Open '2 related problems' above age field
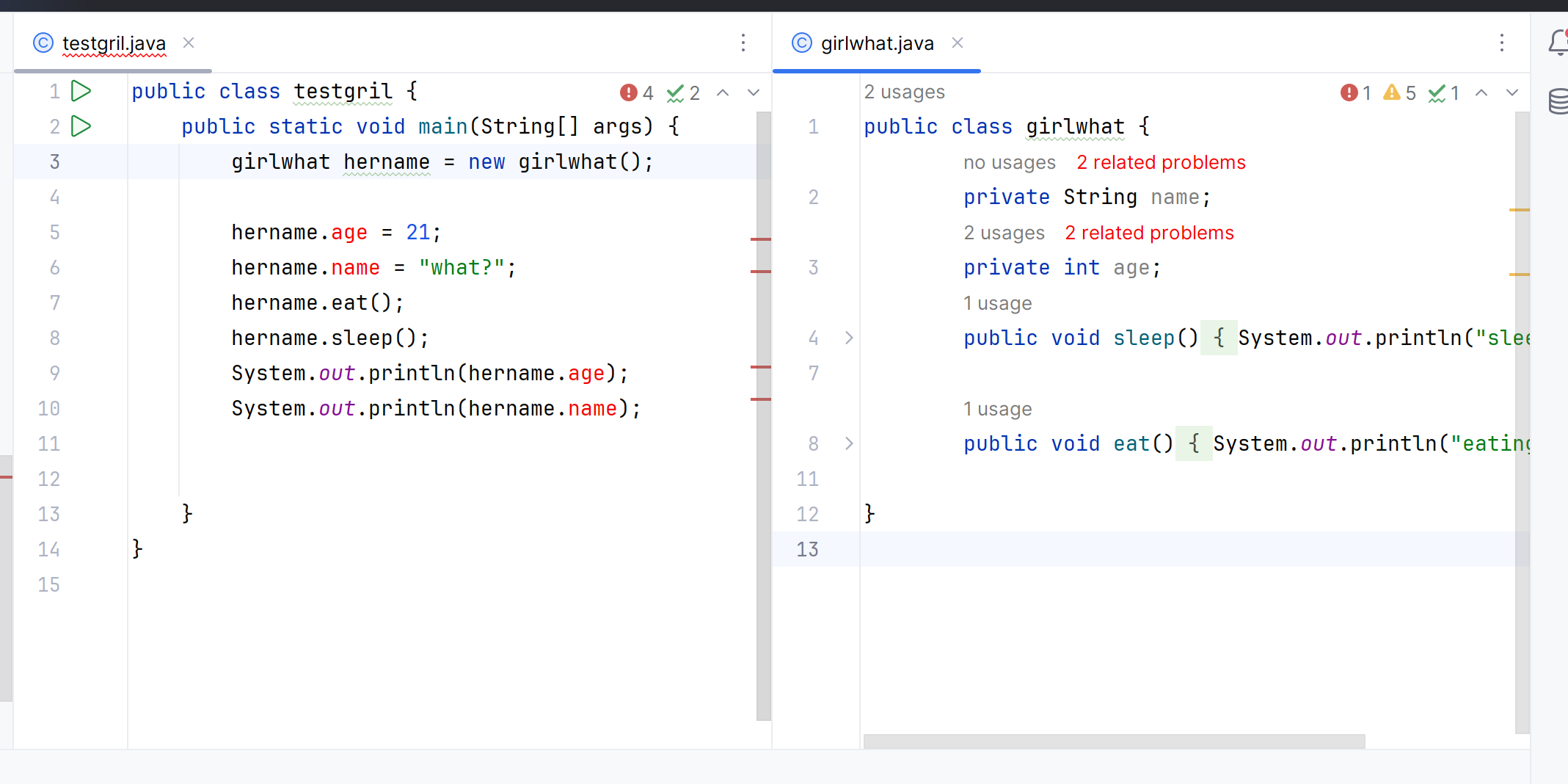1568x784 pixels. tap(1149, 233)
